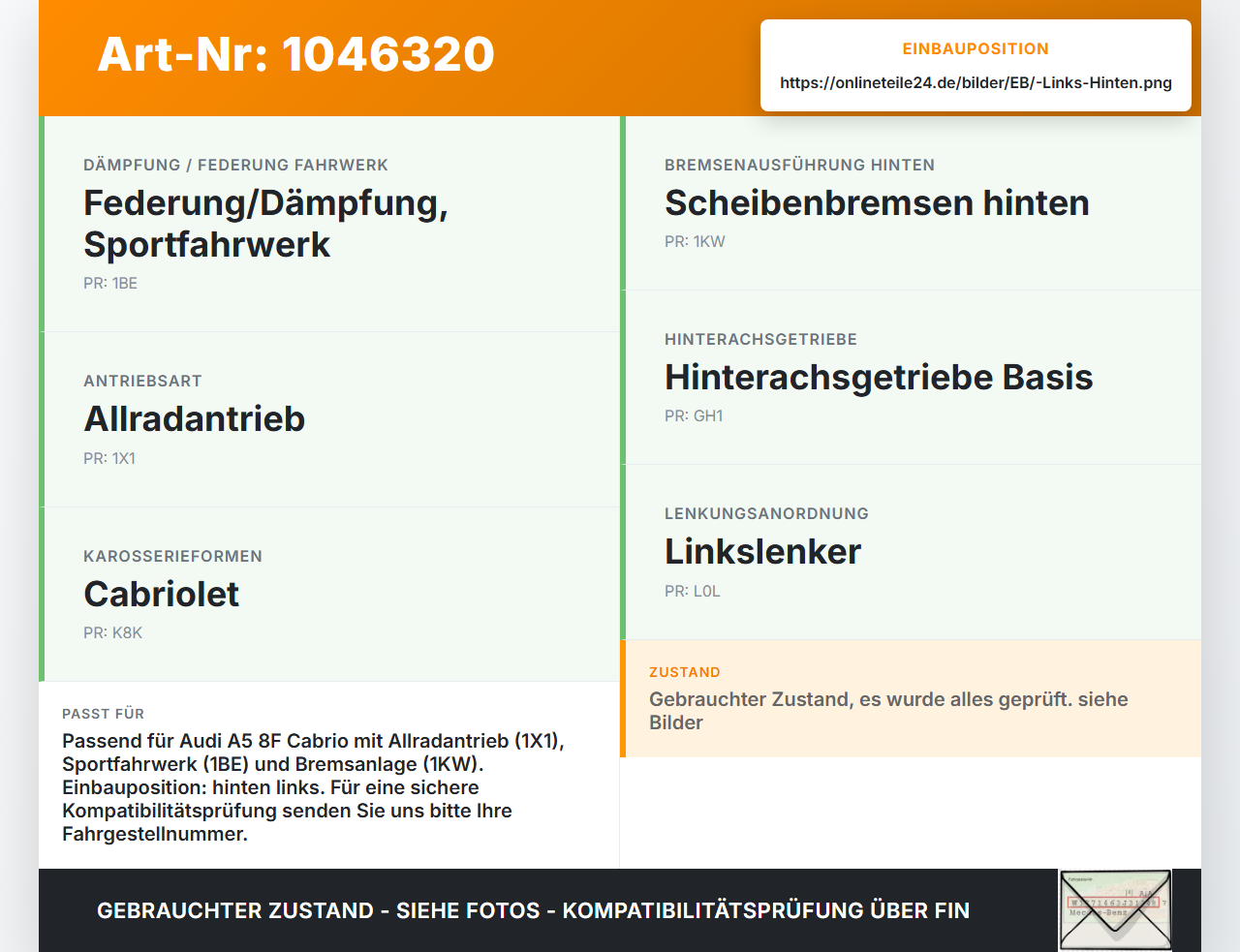This screenshot has height=952, width=1240.
Task: Select the Cabriolet body type card
Action: (329, 594)
